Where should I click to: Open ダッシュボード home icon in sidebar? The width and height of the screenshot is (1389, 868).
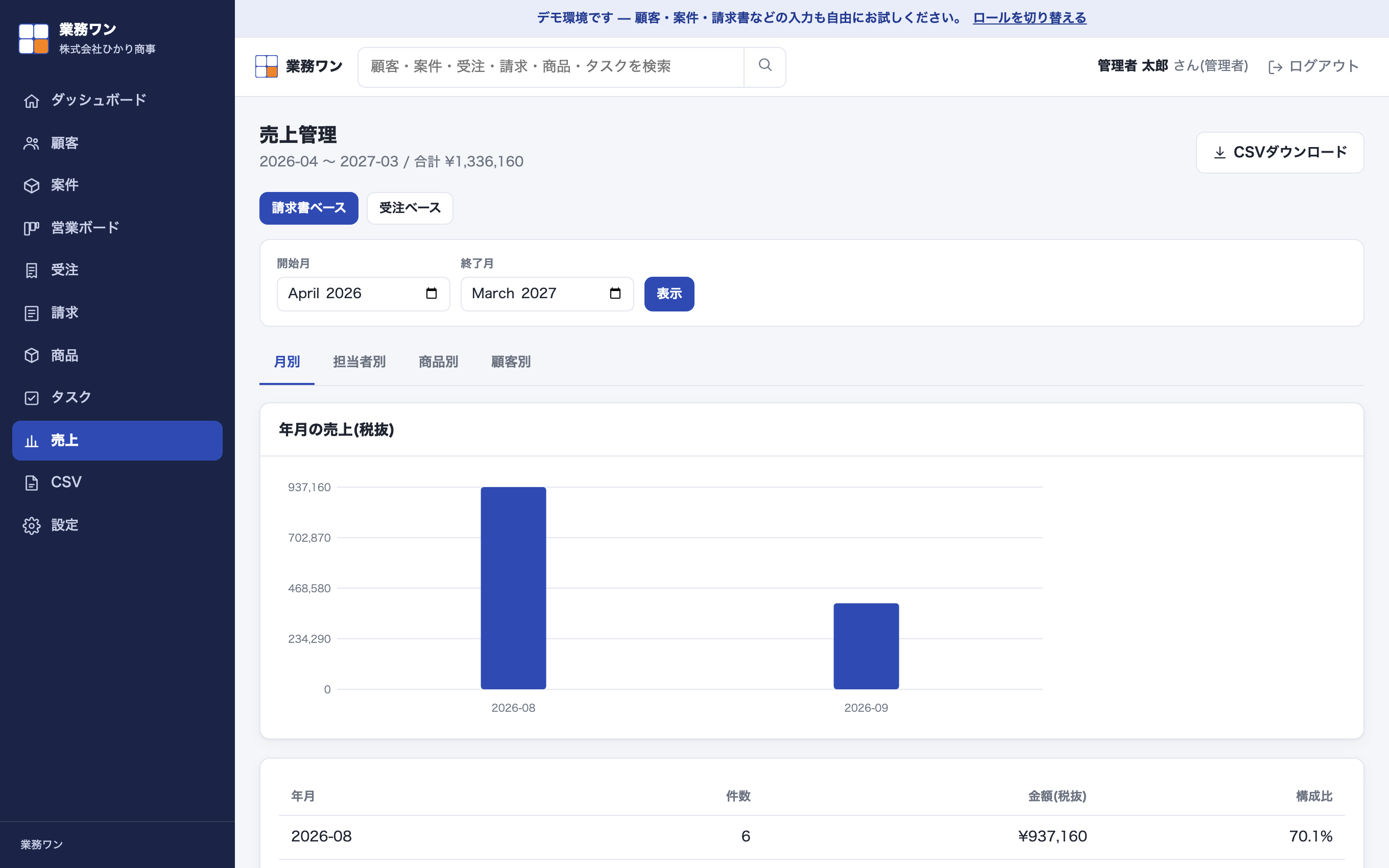coord(32,101)
